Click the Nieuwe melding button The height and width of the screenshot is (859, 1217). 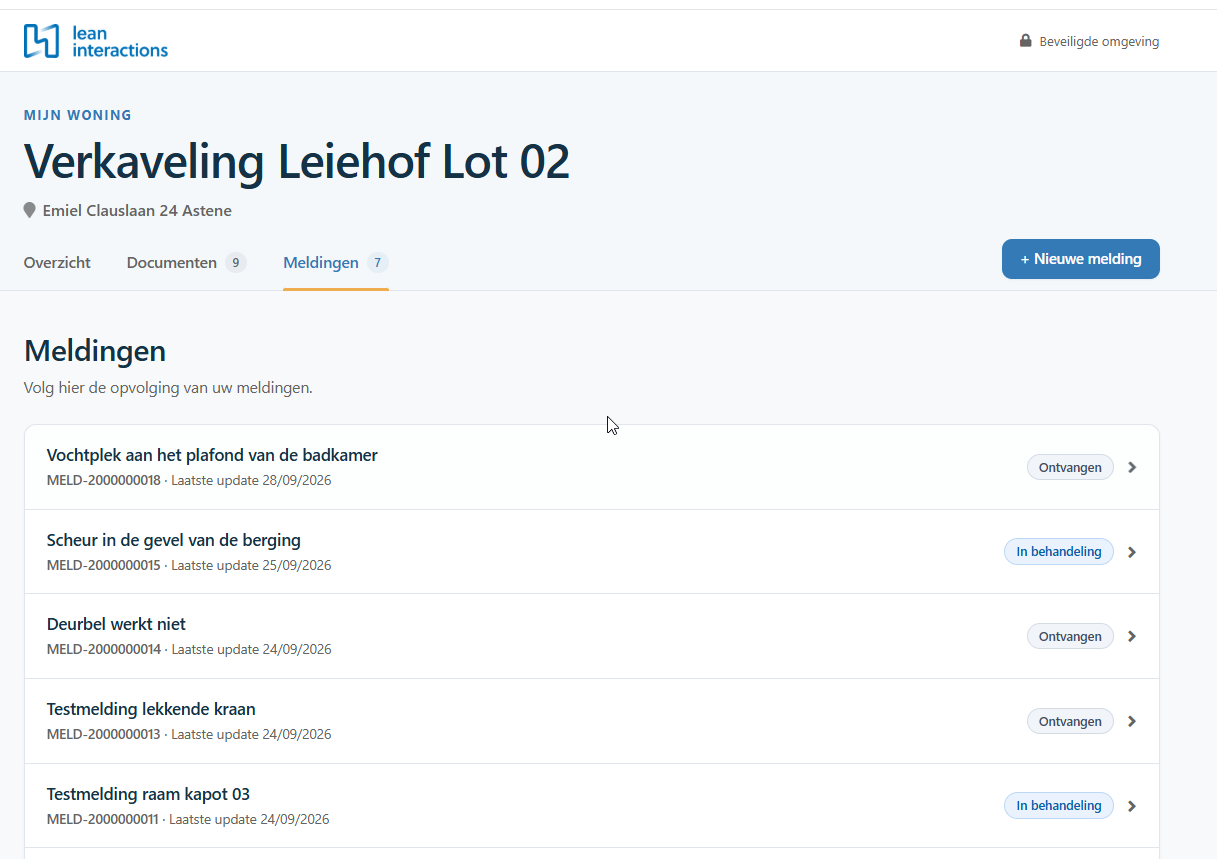coord(1081,259)
